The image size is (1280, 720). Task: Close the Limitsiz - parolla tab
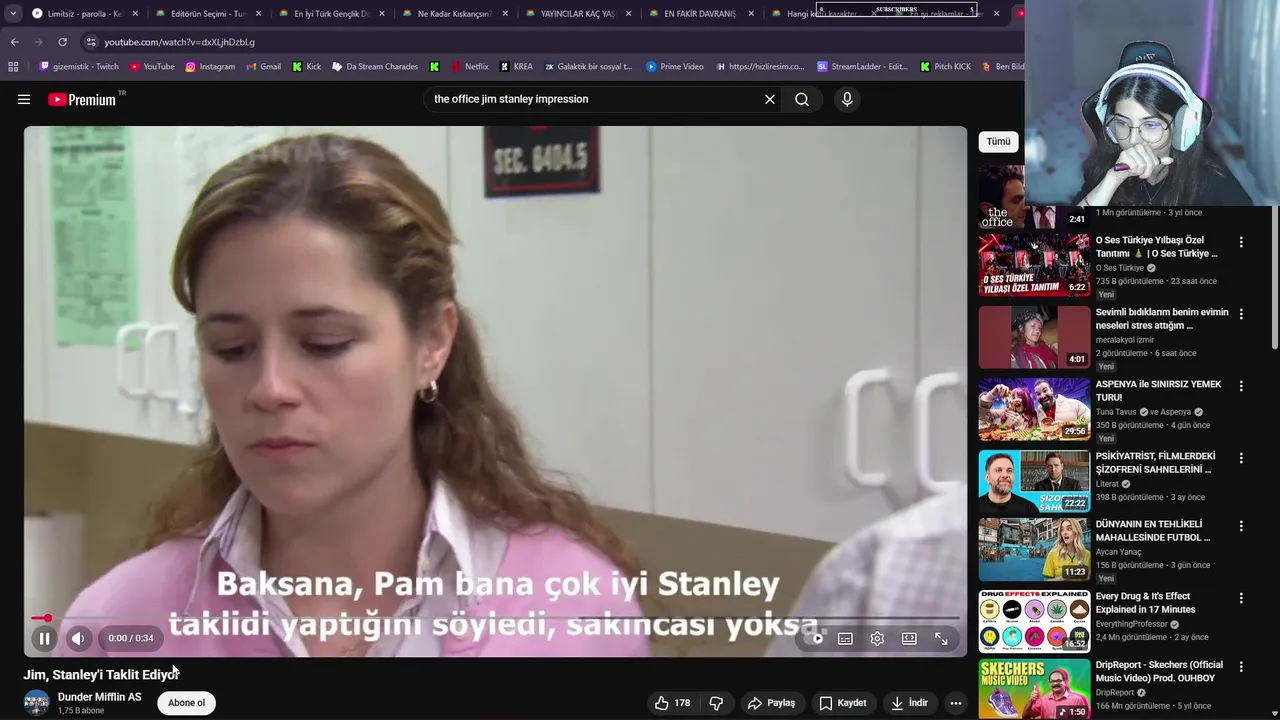click(135, 14)
